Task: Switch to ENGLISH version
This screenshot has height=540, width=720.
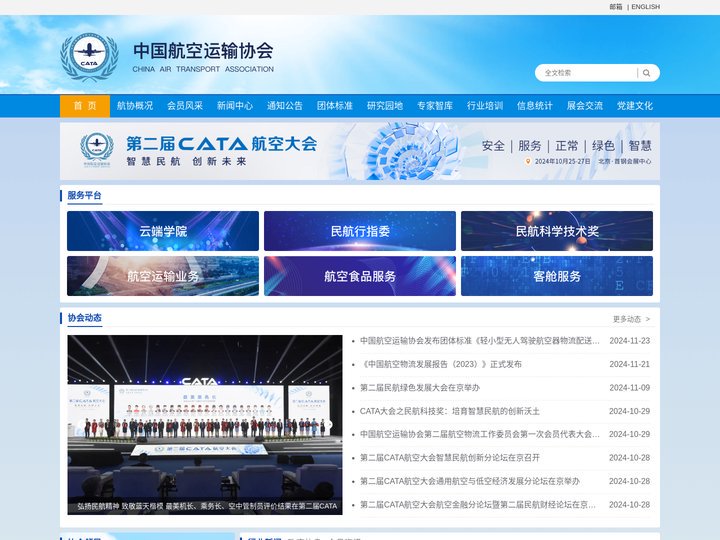Action: click(645, 7)
